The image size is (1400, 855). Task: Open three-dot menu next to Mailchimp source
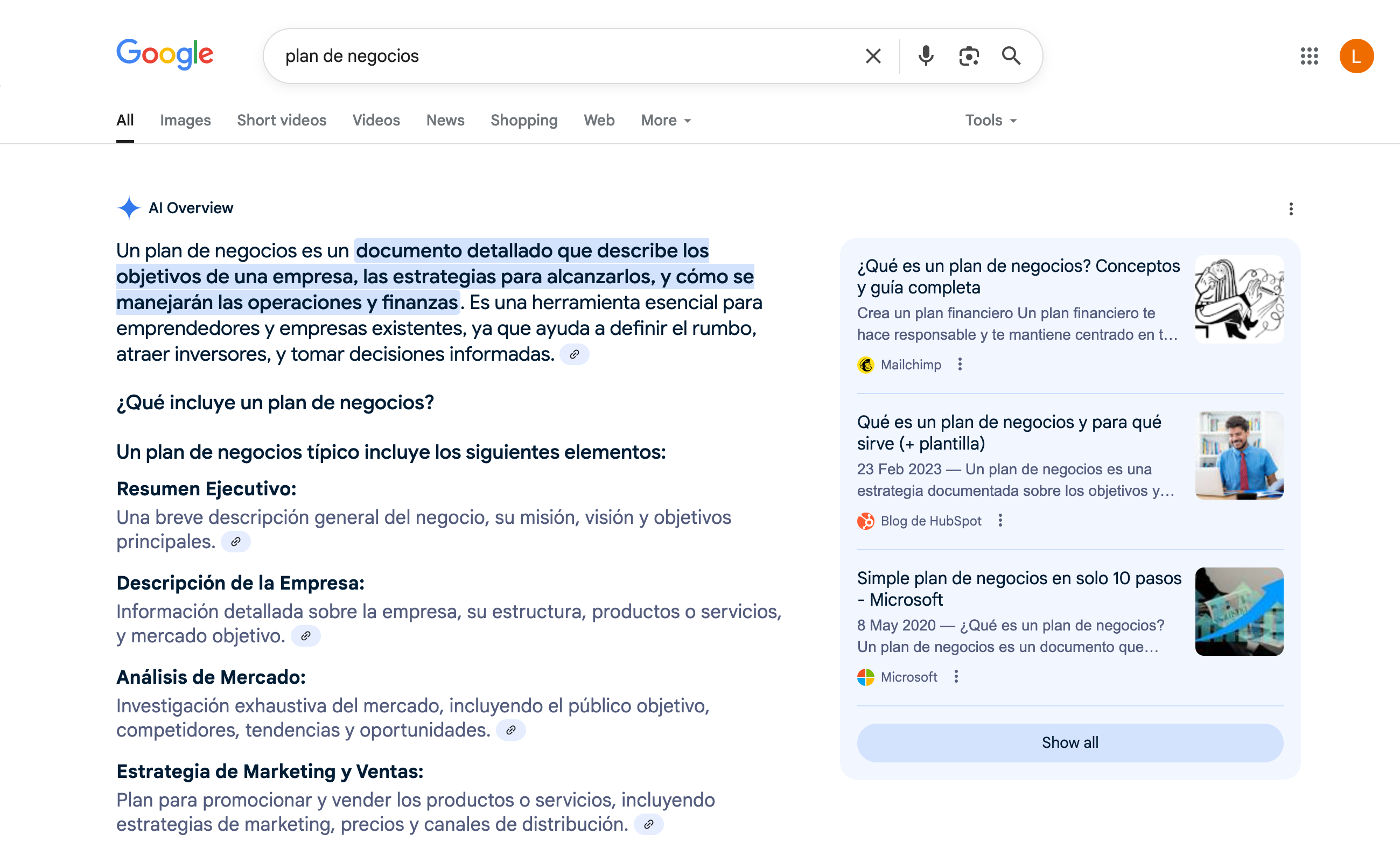tap(960, 364)
